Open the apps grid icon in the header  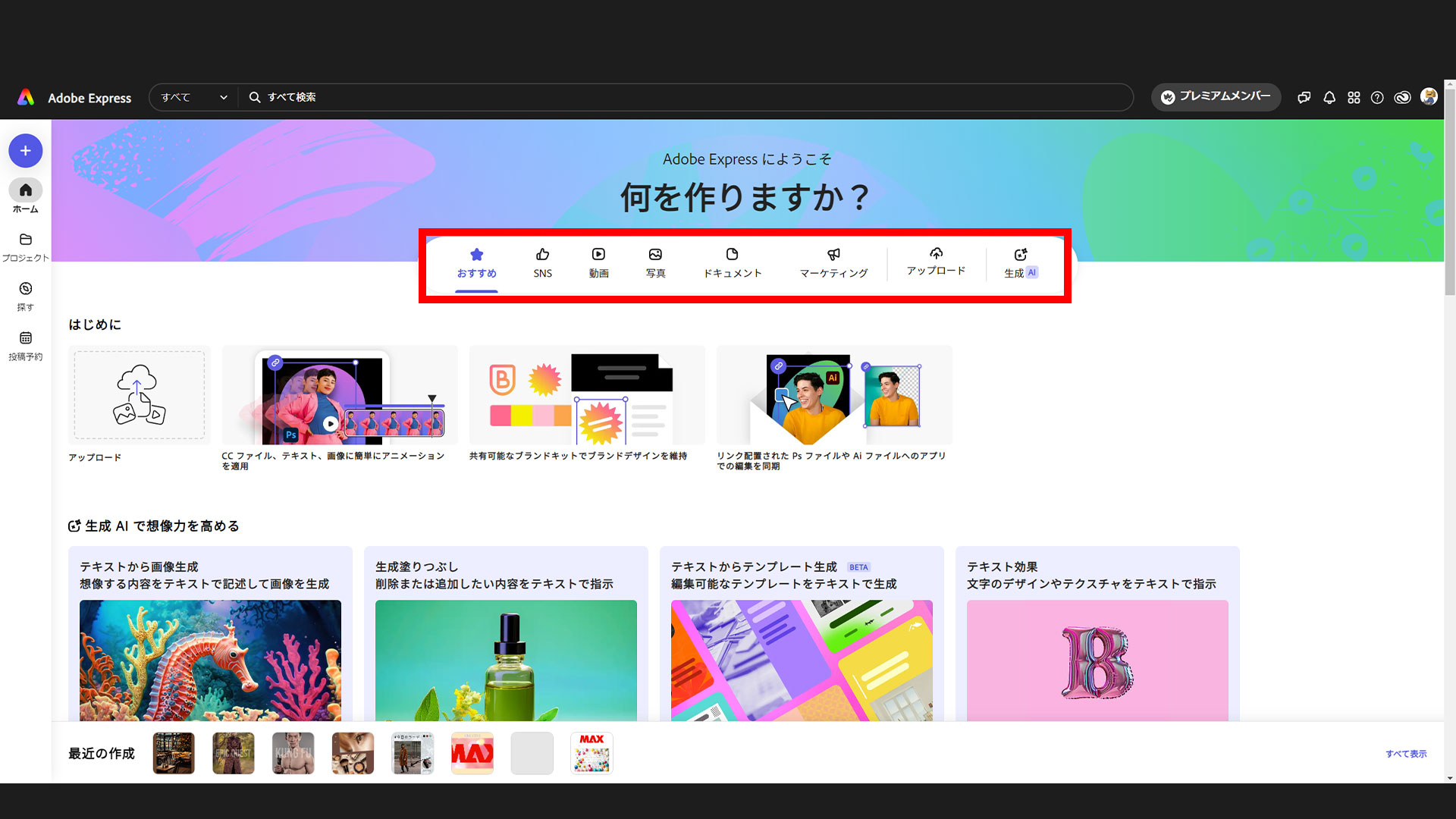(1354, 97)
